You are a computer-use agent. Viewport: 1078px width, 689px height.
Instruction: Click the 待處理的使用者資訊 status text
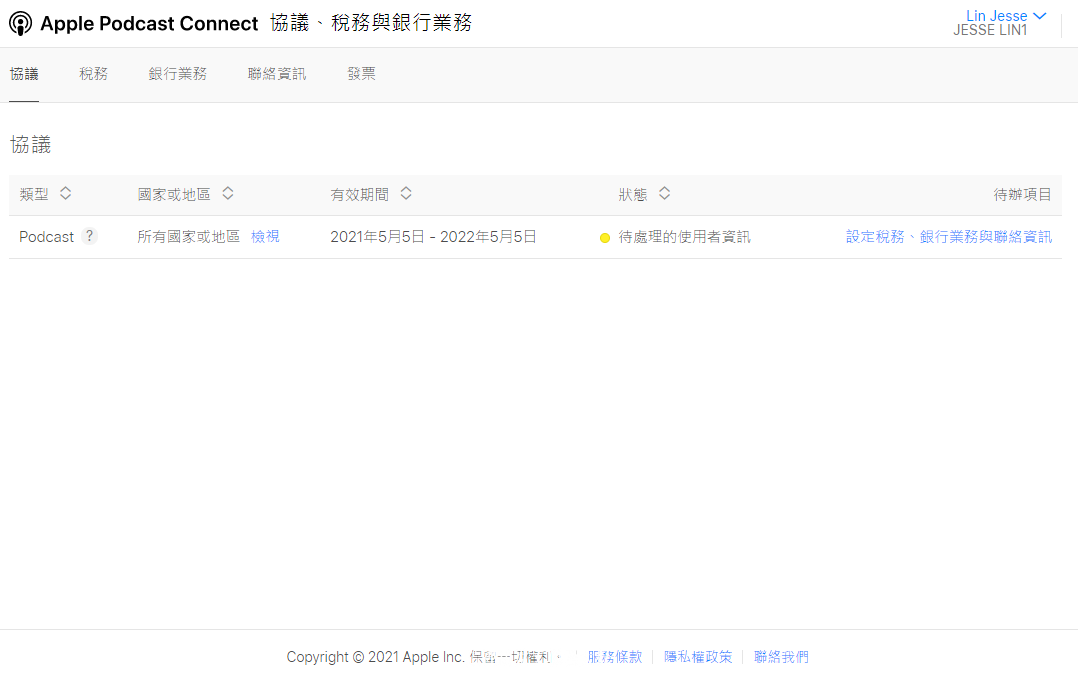point(684,237)
